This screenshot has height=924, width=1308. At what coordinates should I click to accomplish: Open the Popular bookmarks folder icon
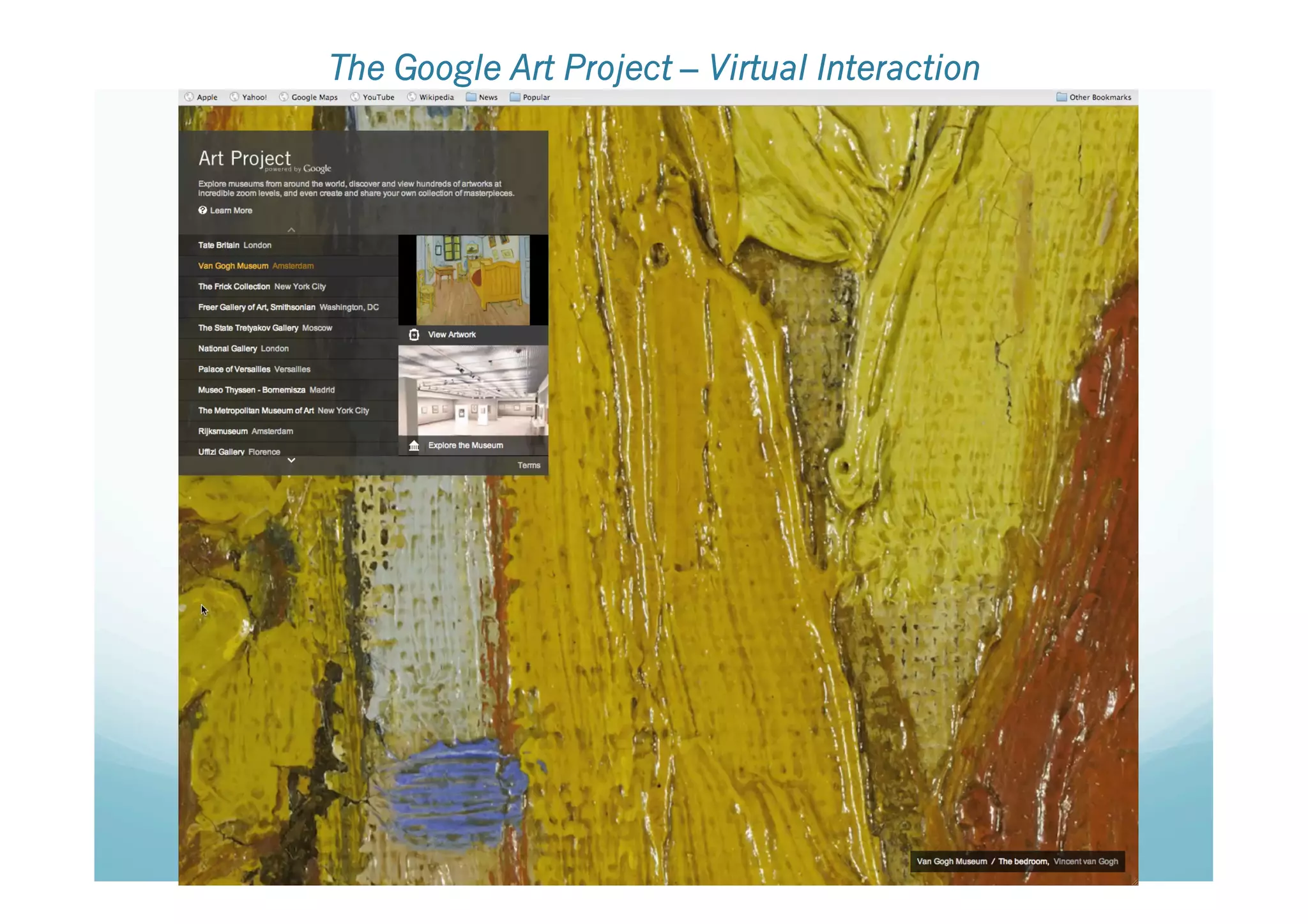pyautogui.click(x=515, y=97)
